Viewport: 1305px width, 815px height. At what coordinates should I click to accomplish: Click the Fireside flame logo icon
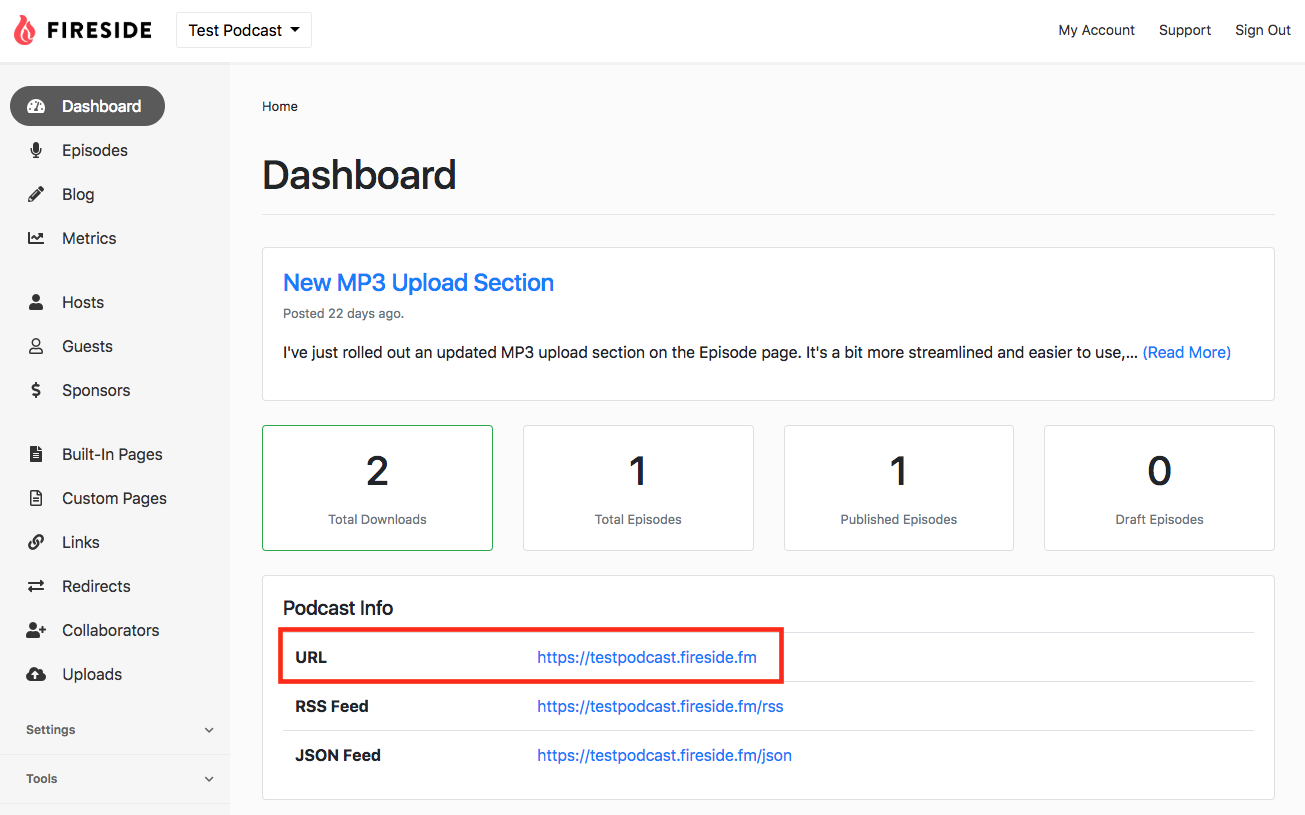24,30
